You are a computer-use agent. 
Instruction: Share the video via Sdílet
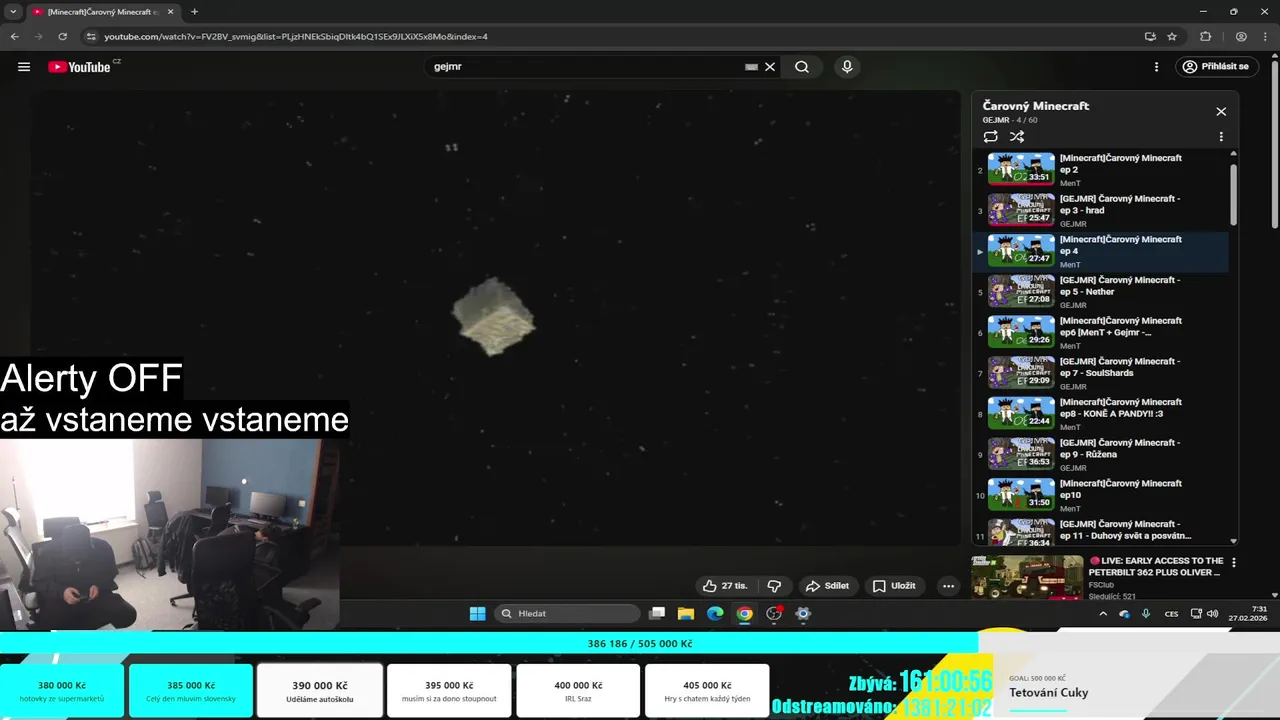(x=828, y=586)
